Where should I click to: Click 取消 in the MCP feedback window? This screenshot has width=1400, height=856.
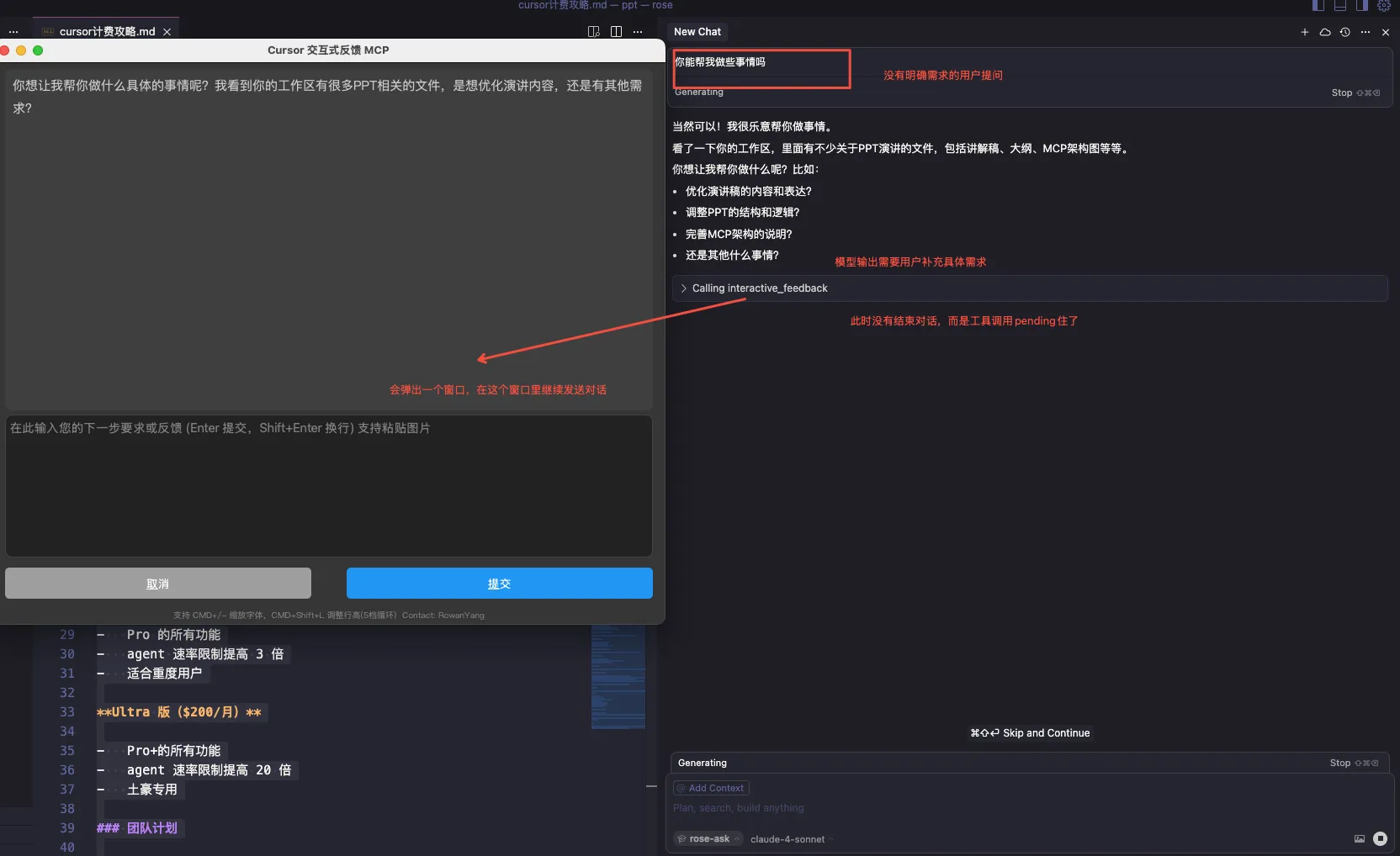click(158, 584)
